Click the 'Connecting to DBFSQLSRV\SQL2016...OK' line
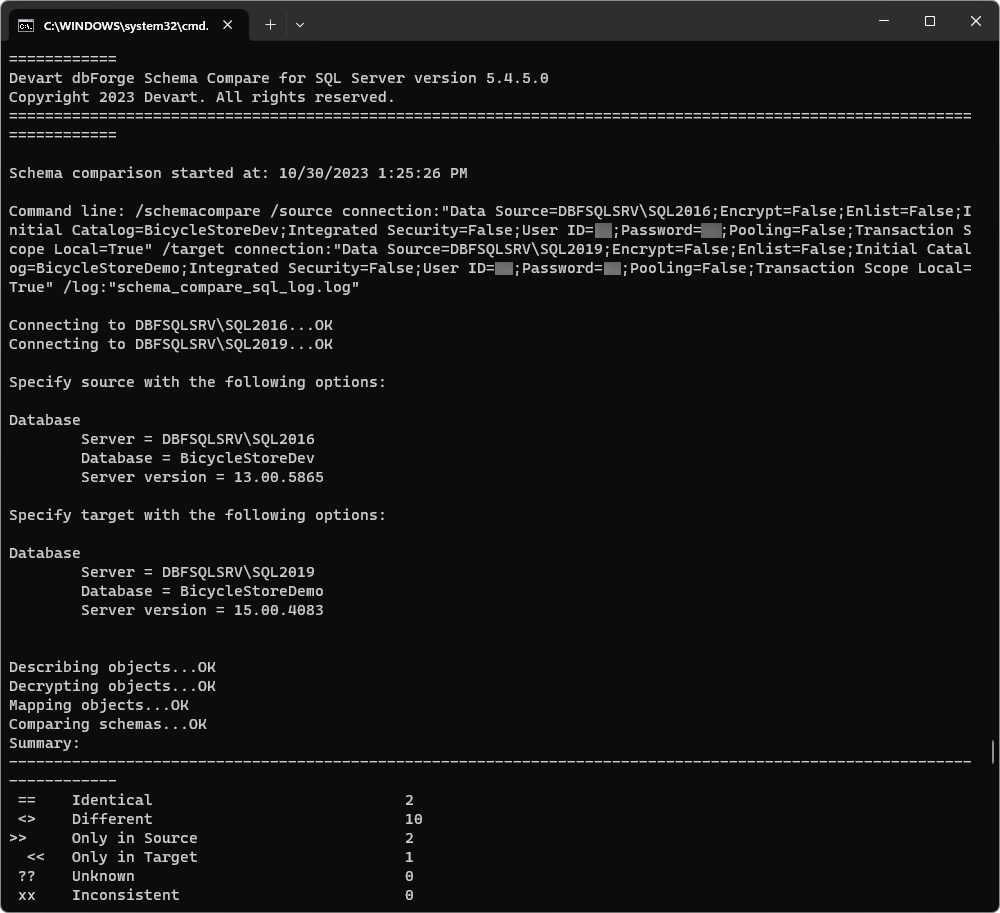 click(170, 325)
